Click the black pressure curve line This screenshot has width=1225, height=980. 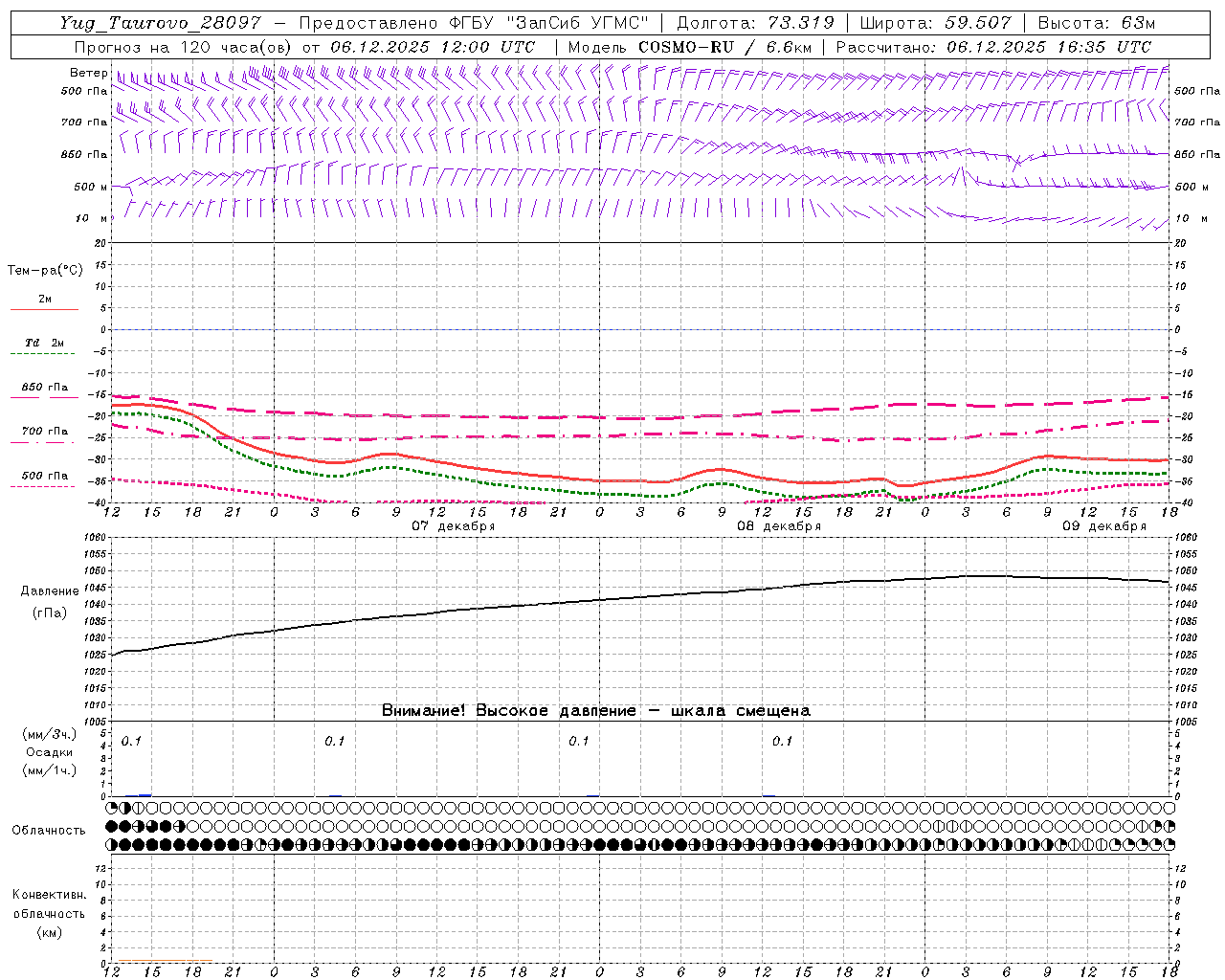tap(641, 597)
